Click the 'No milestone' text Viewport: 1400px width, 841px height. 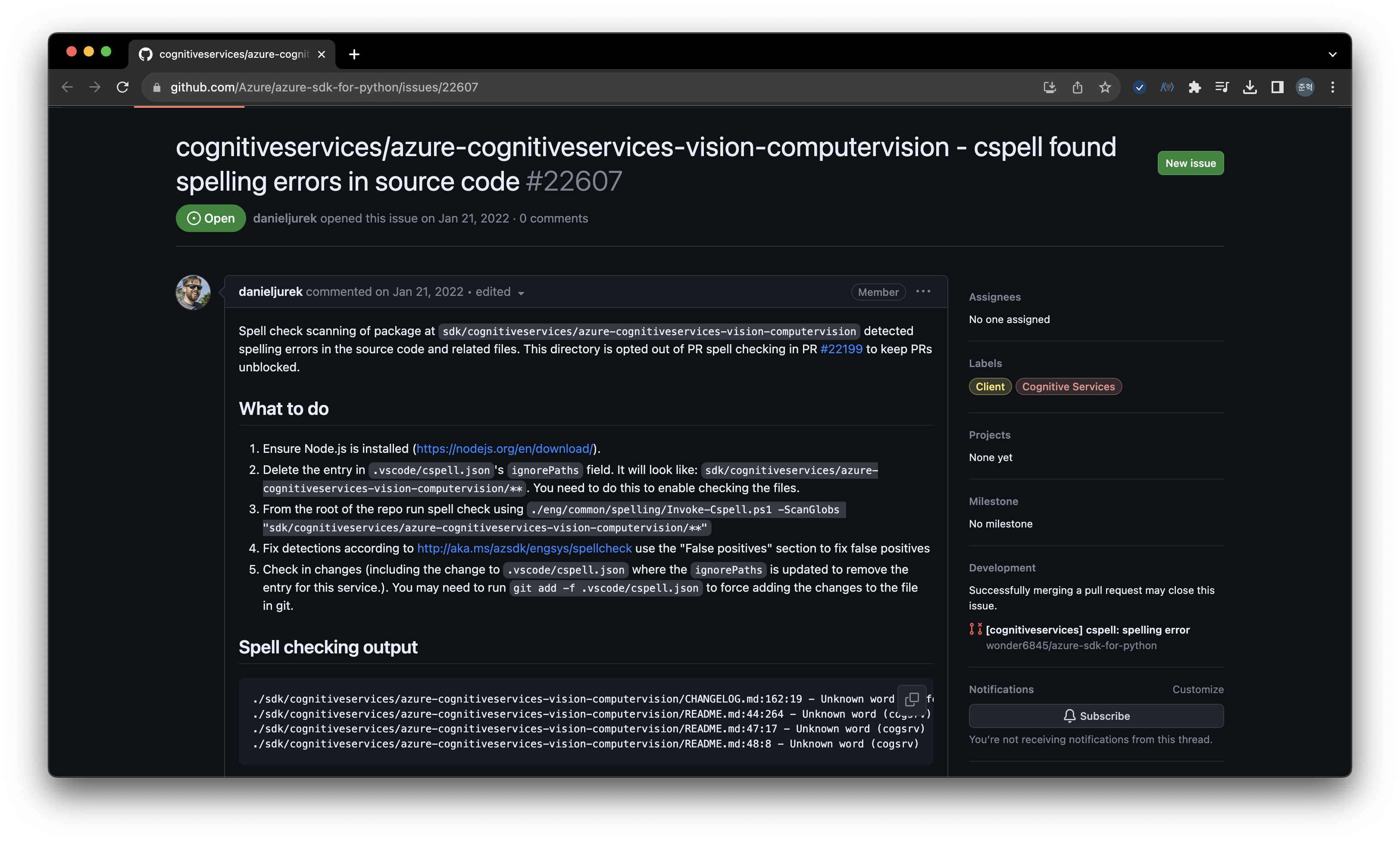pos(1001,524)
